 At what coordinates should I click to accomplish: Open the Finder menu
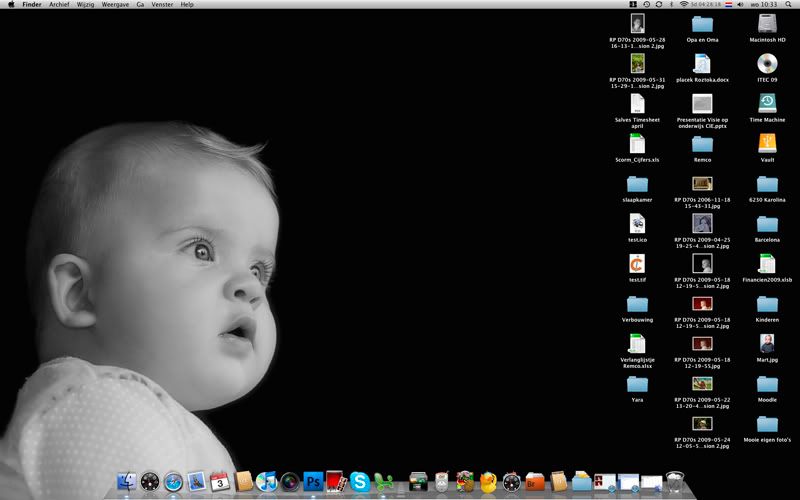click(32, 4)
